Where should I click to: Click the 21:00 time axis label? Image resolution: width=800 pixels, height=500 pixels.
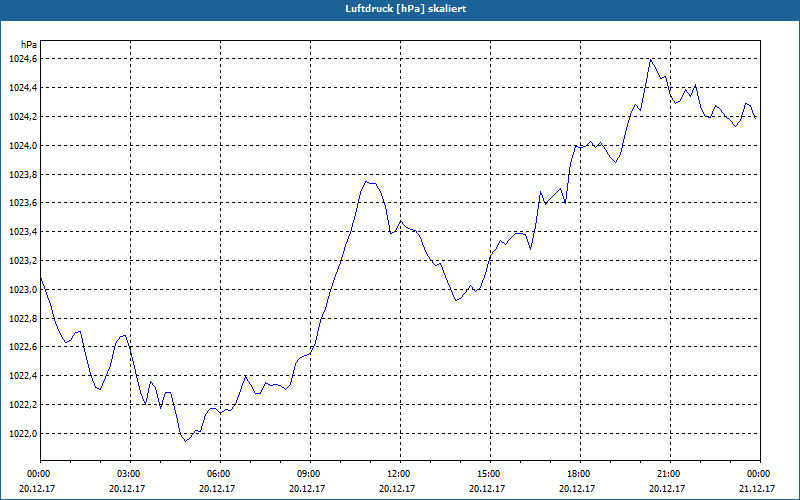pos(670,474)
